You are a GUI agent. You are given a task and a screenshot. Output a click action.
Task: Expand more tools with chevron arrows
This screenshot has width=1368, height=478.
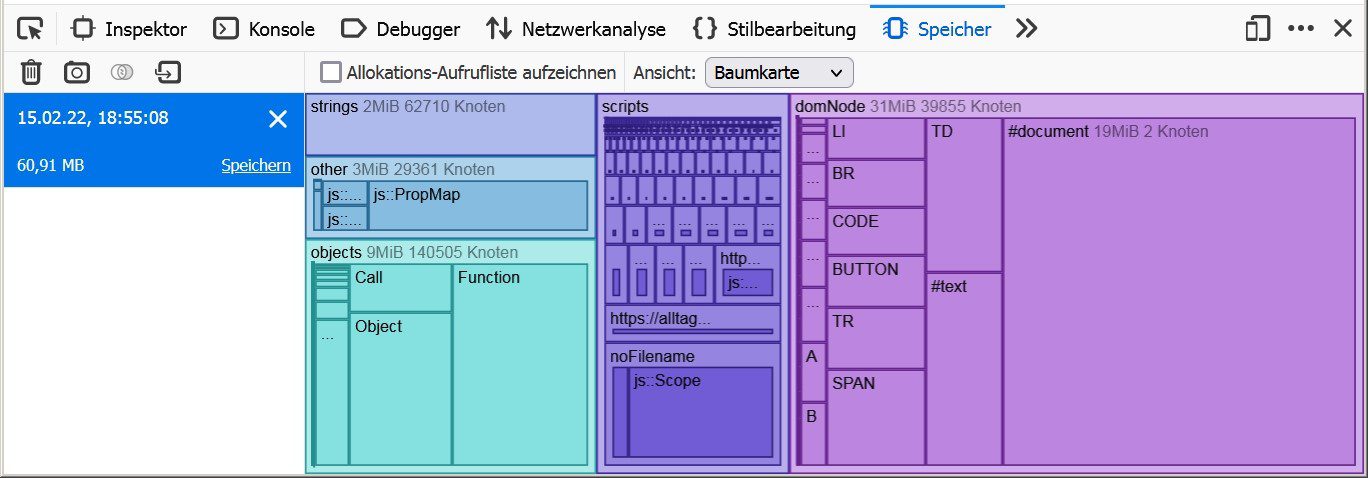click(x=1026, y=29)
